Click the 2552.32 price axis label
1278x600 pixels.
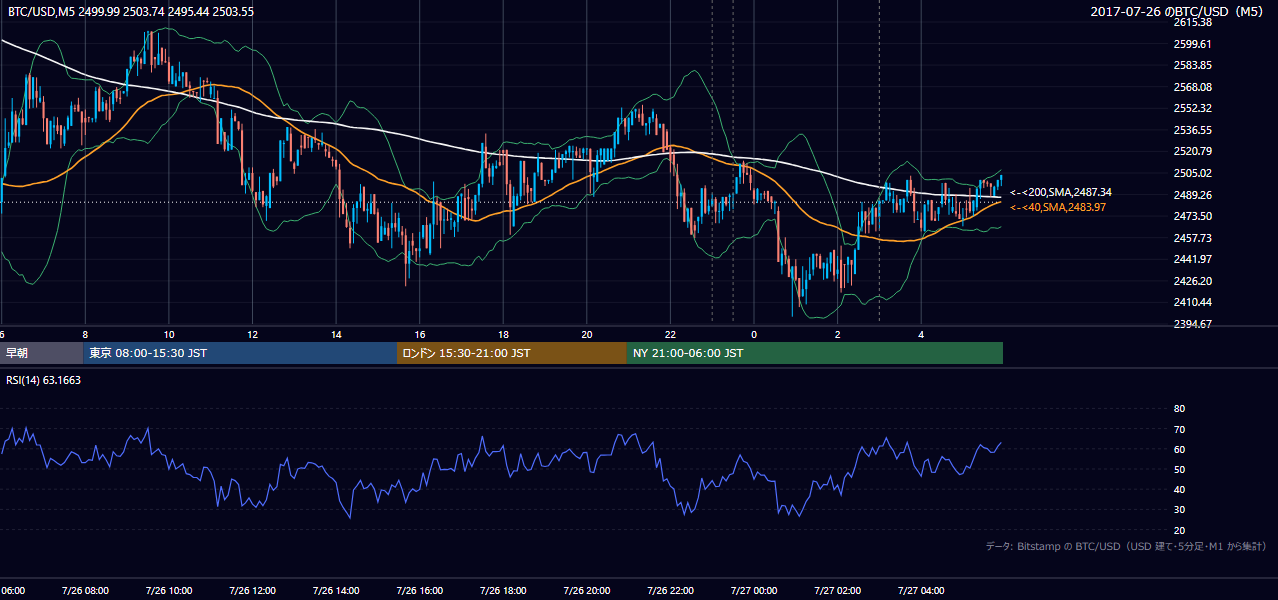pyautogui.click(x=1192, y=108)
